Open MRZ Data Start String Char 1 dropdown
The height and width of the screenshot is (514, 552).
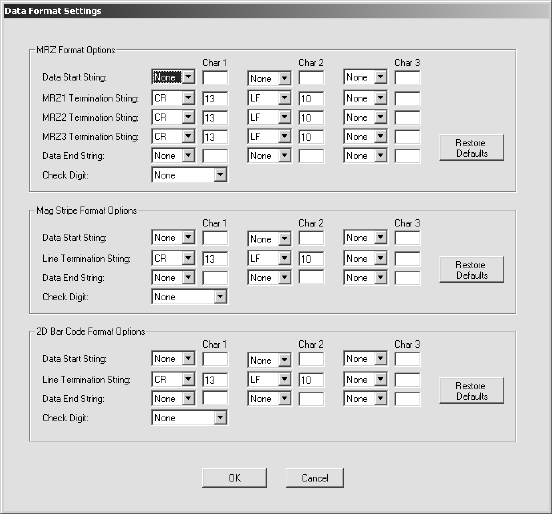coord(173,77)
